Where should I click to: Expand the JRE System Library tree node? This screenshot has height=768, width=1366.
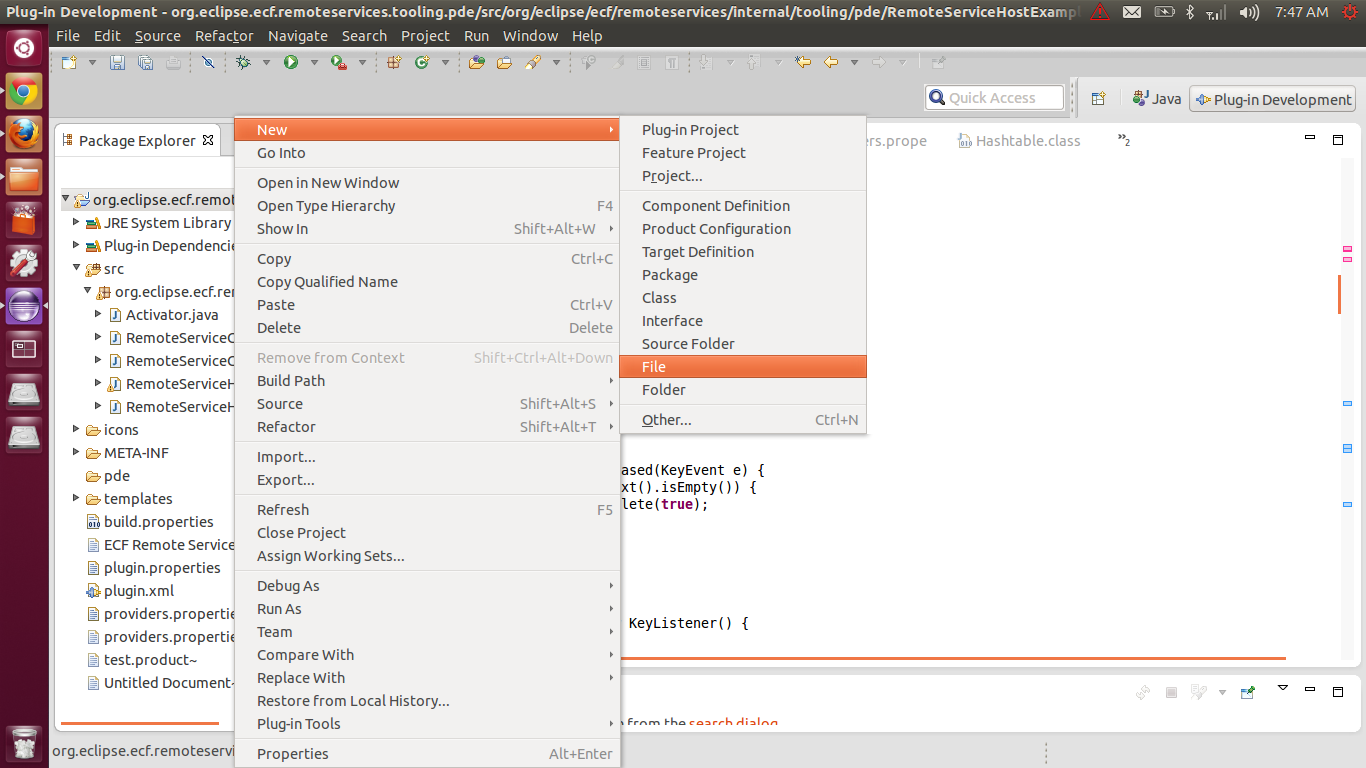pos(76,222)
